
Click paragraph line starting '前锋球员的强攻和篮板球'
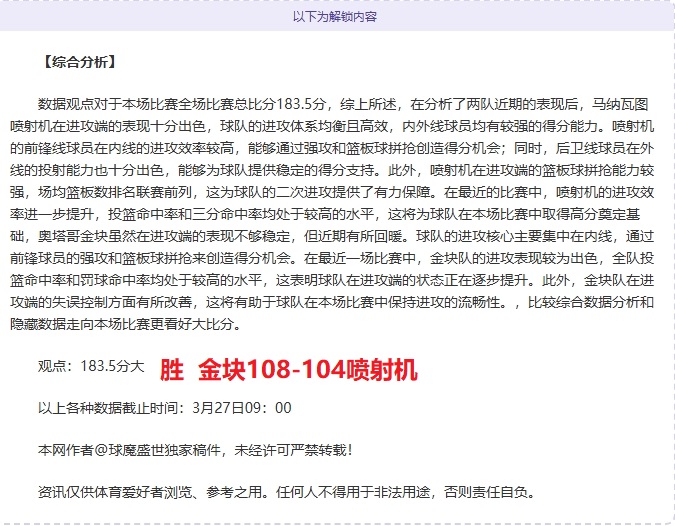[x=332, y=258]
